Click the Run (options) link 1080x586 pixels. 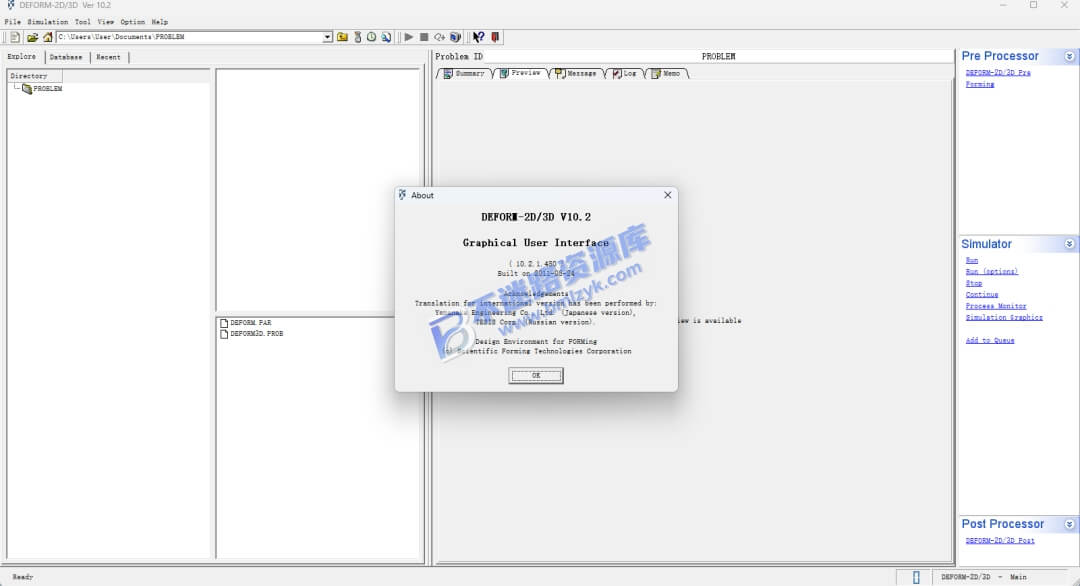pos(992,272)
